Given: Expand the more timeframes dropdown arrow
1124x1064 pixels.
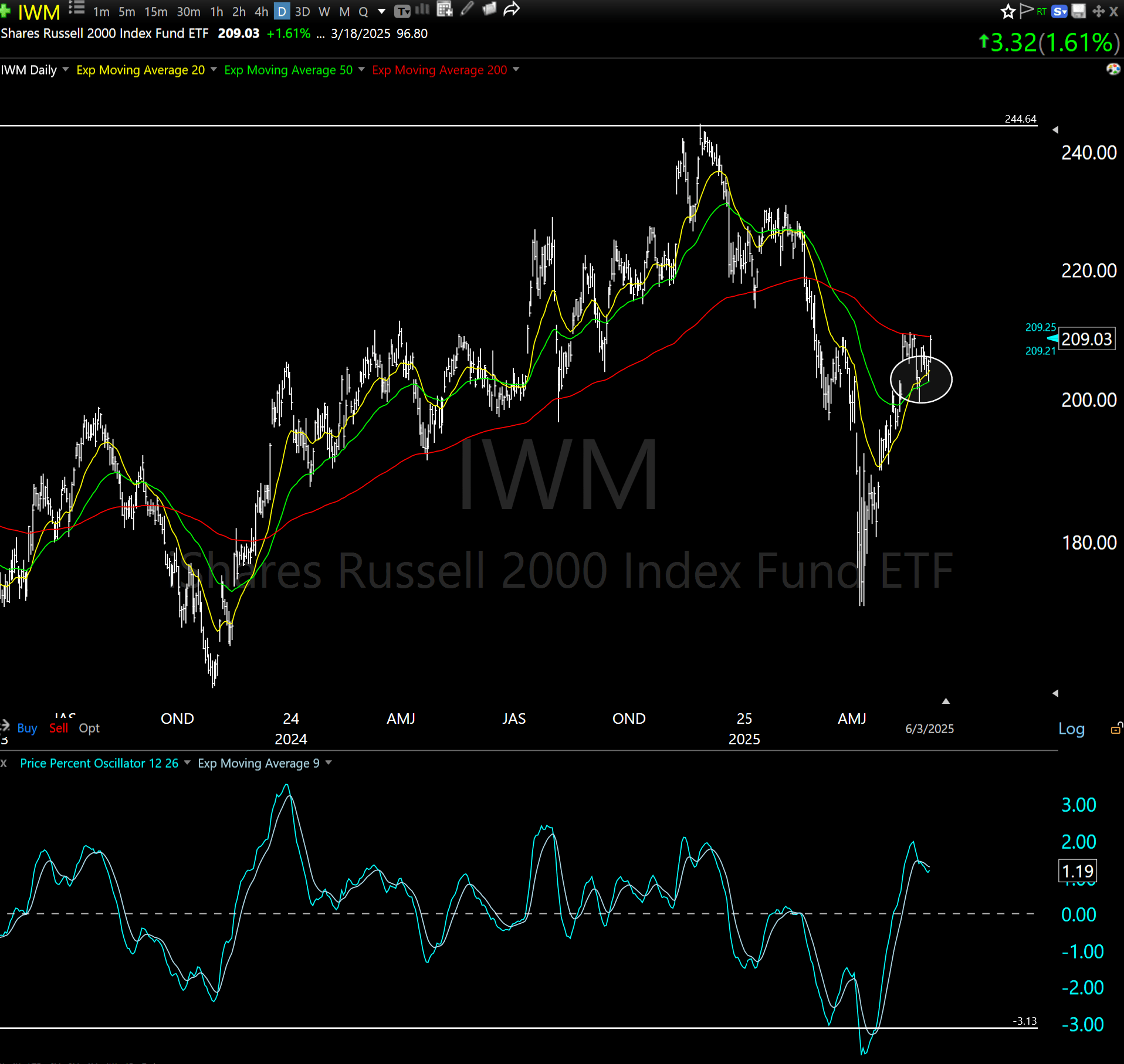Looking at the screenshot, I should click(x=382, y=11).
